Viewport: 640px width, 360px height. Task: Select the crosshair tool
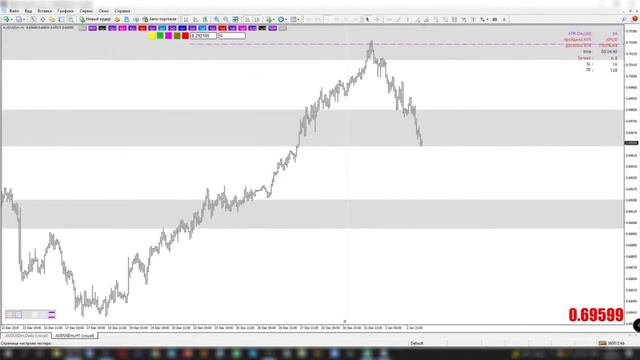coord(377,19)
